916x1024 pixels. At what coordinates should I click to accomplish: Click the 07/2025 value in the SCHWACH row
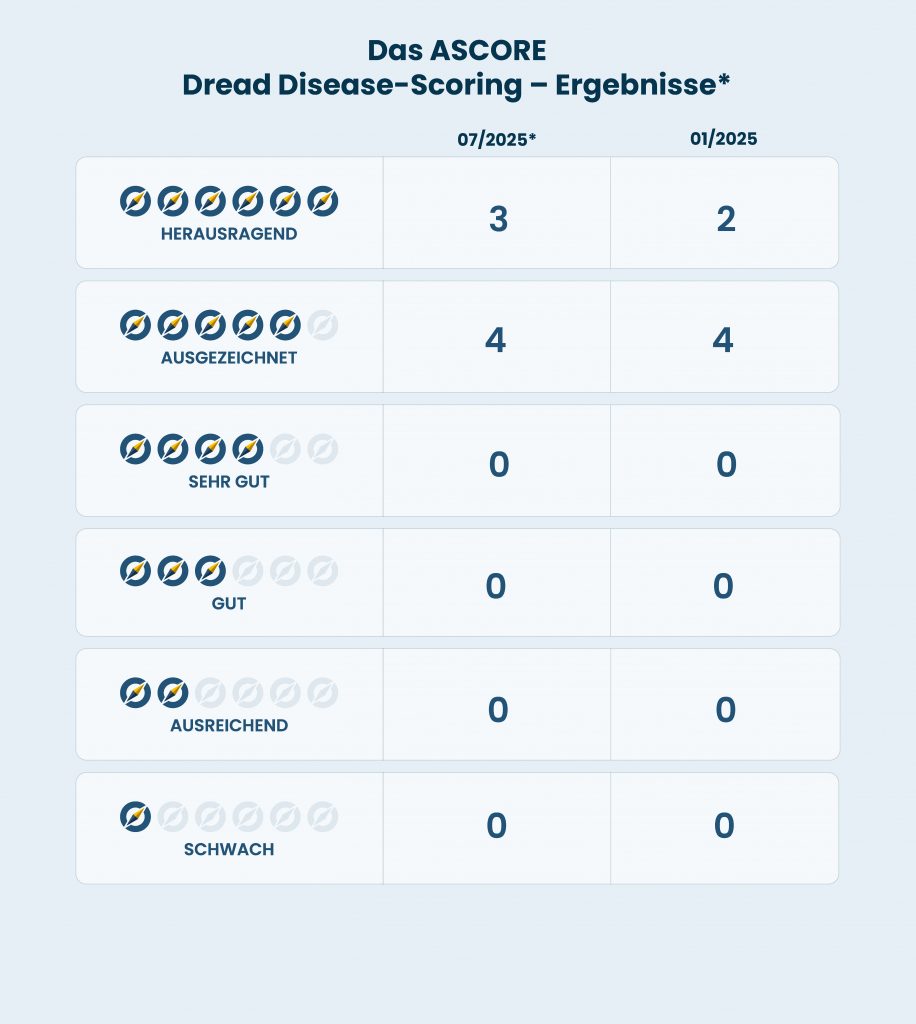[x=497, y=825]
